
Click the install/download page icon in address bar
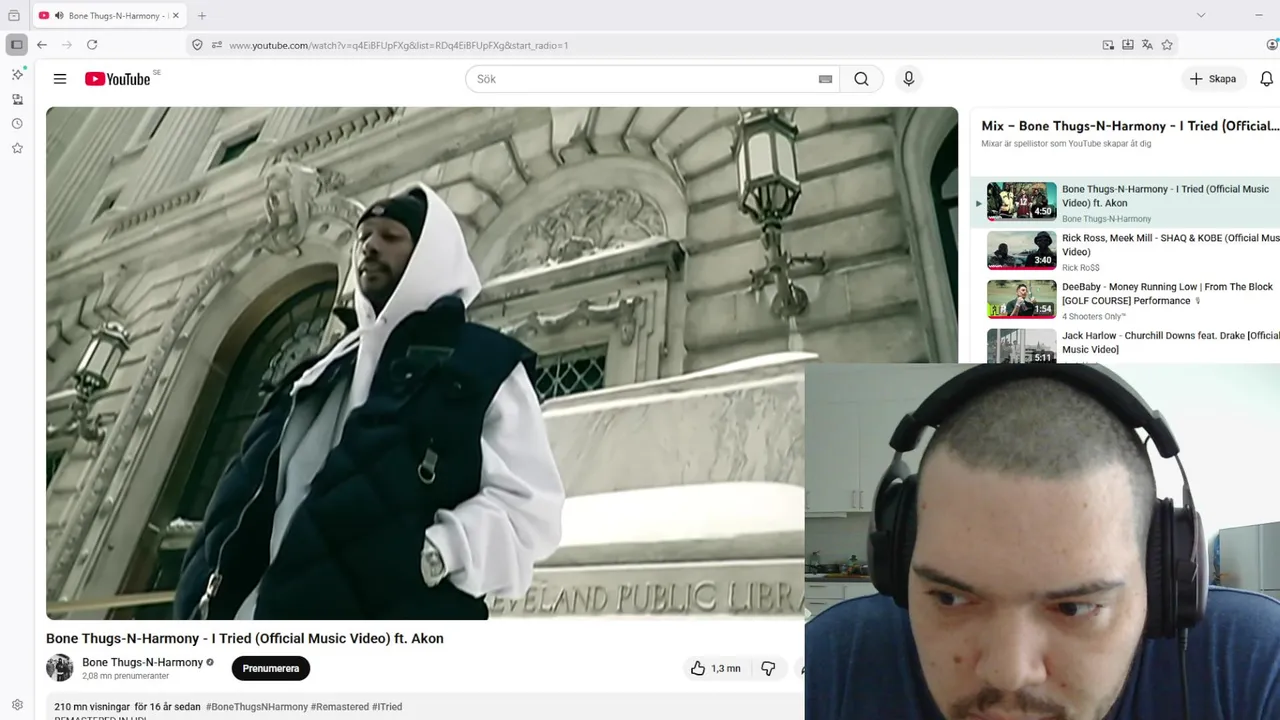tap(1128, 45)
